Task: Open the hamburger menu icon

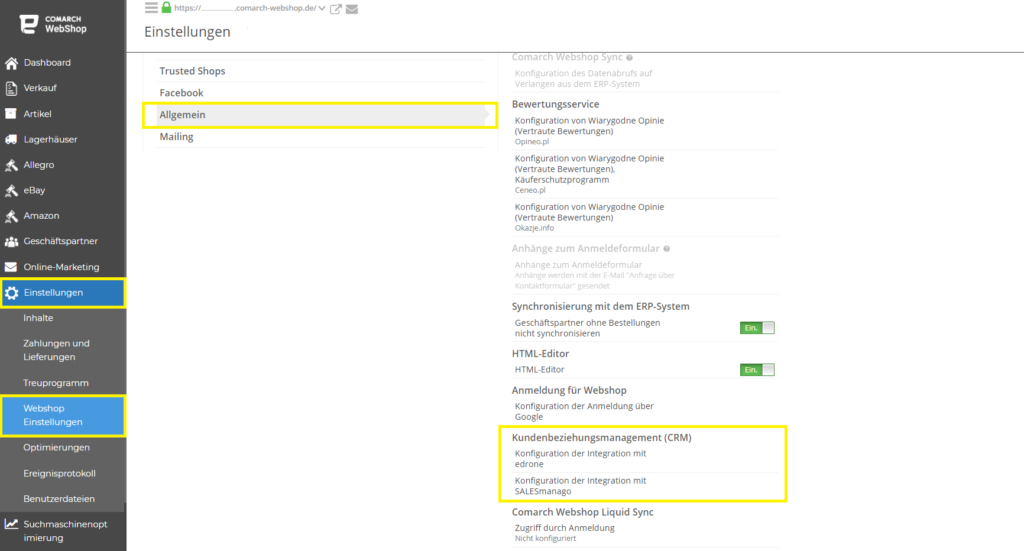Action: click(151, 8)
